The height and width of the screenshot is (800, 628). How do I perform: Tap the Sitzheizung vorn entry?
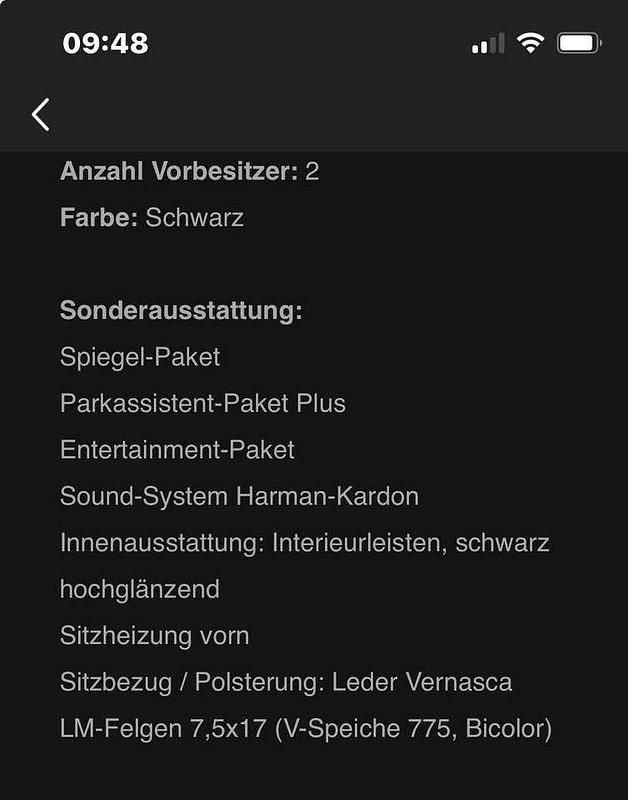point(155,636)
